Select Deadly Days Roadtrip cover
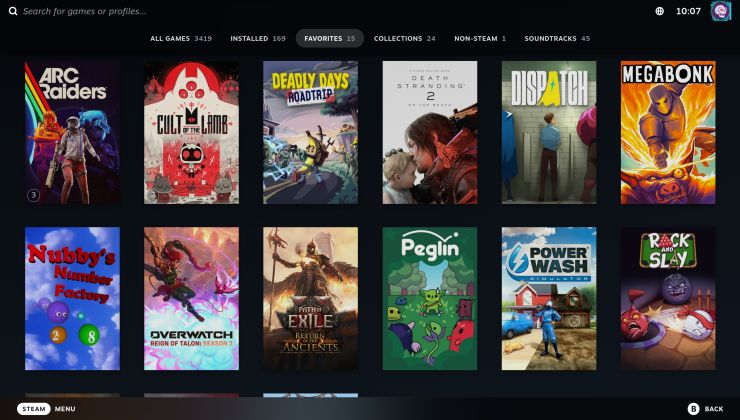The image size is (740, 420). tap(311, 133)
